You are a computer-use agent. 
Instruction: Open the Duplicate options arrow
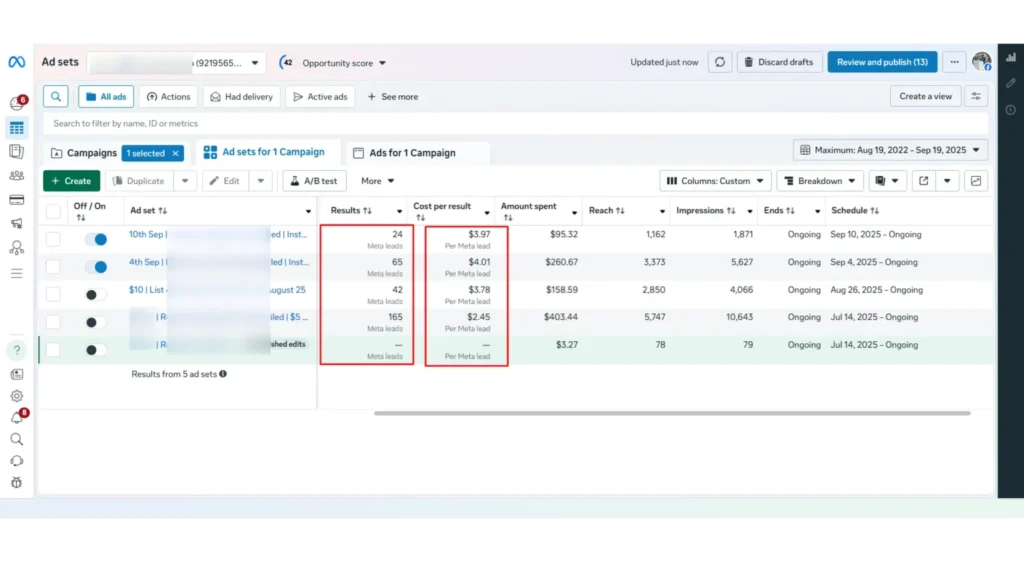[x=185, y=181]
